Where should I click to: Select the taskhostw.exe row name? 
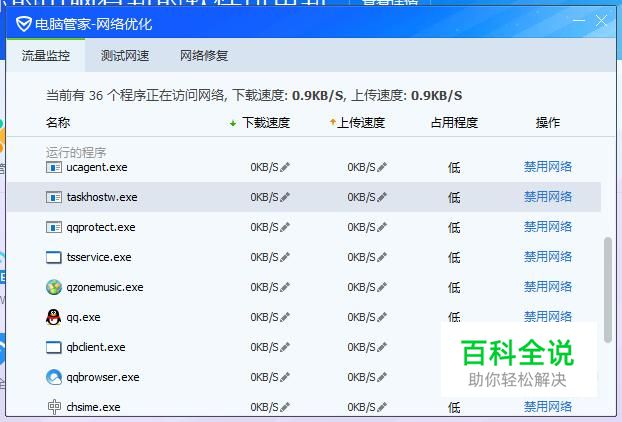click(x=102, y=197)
